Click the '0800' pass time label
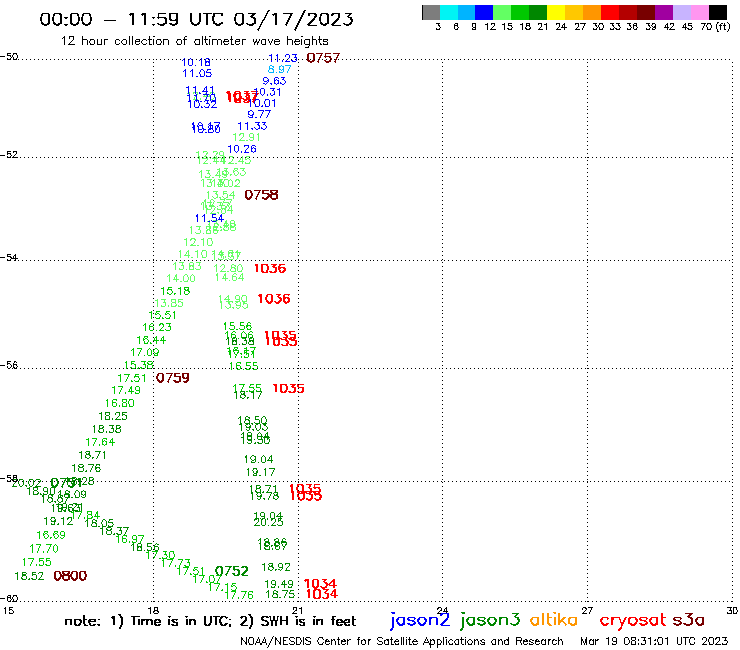The image size is (740, 650). click(x=70, y=576)
